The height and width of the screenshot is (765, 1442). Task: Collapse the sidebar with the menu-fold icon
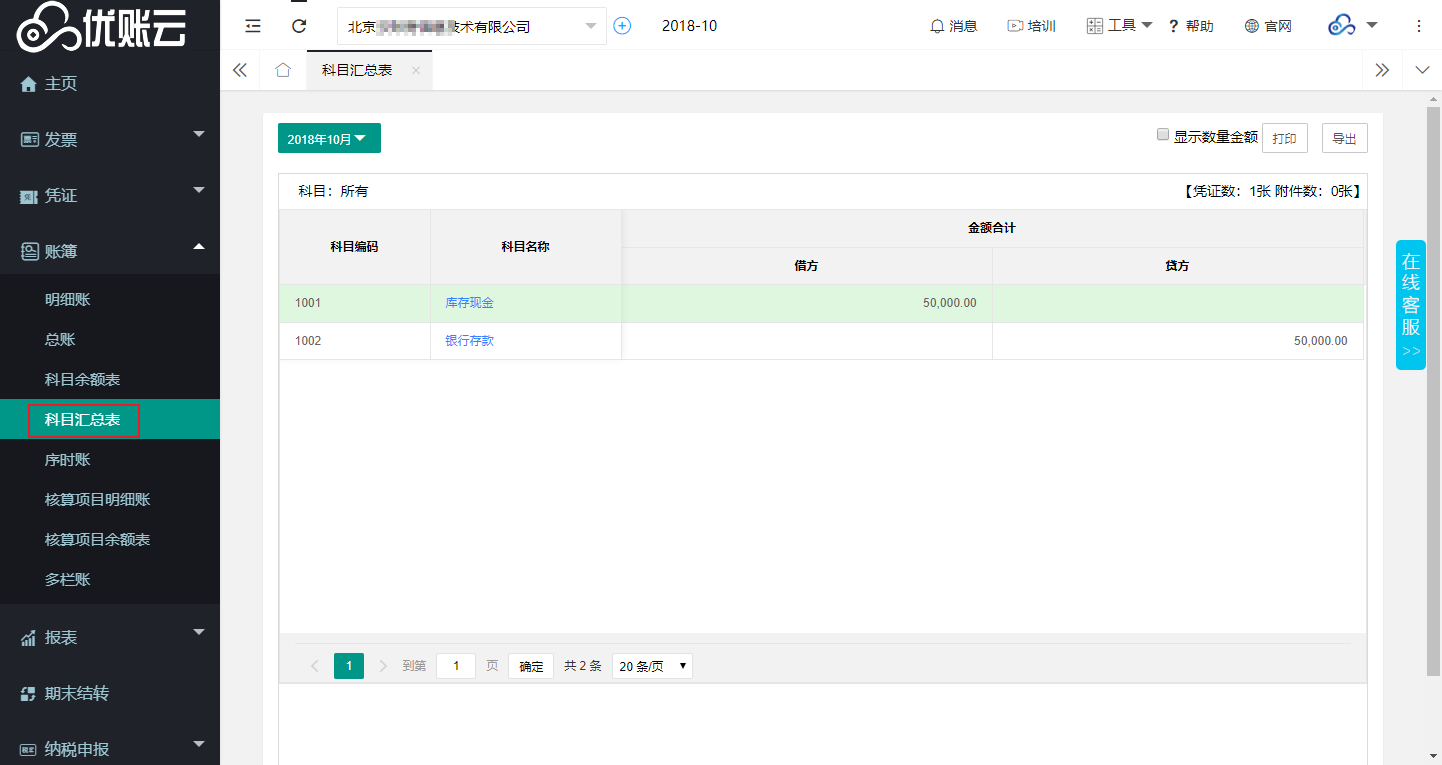[253, 26]
